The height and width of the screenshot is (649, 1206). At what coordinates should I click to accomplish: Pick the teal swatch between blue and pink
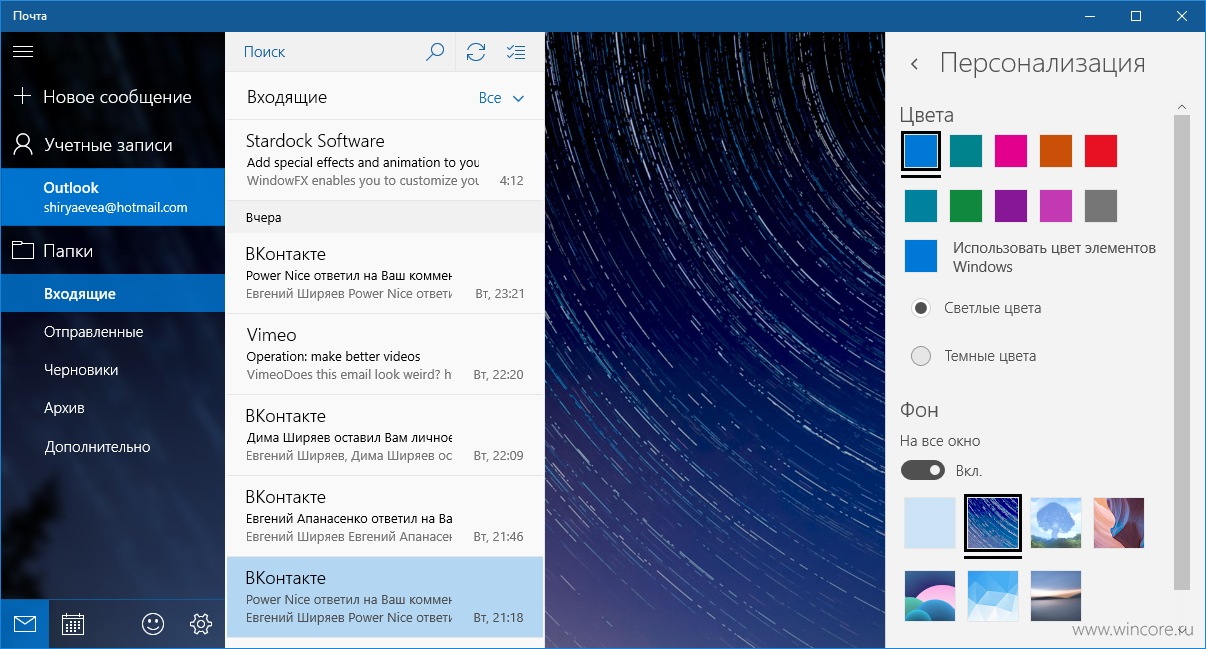[x=966, y=151]
